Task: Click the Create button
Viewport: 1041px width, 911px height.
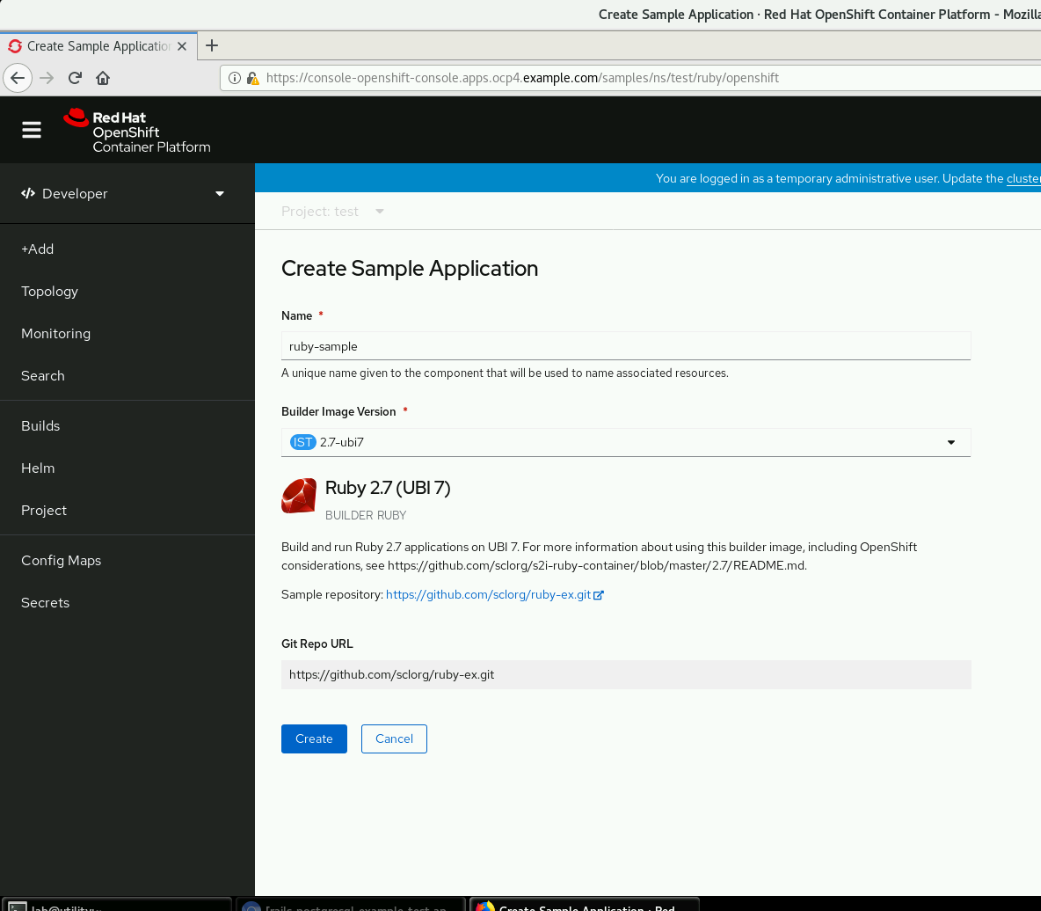Action: (x=314, y=739)
